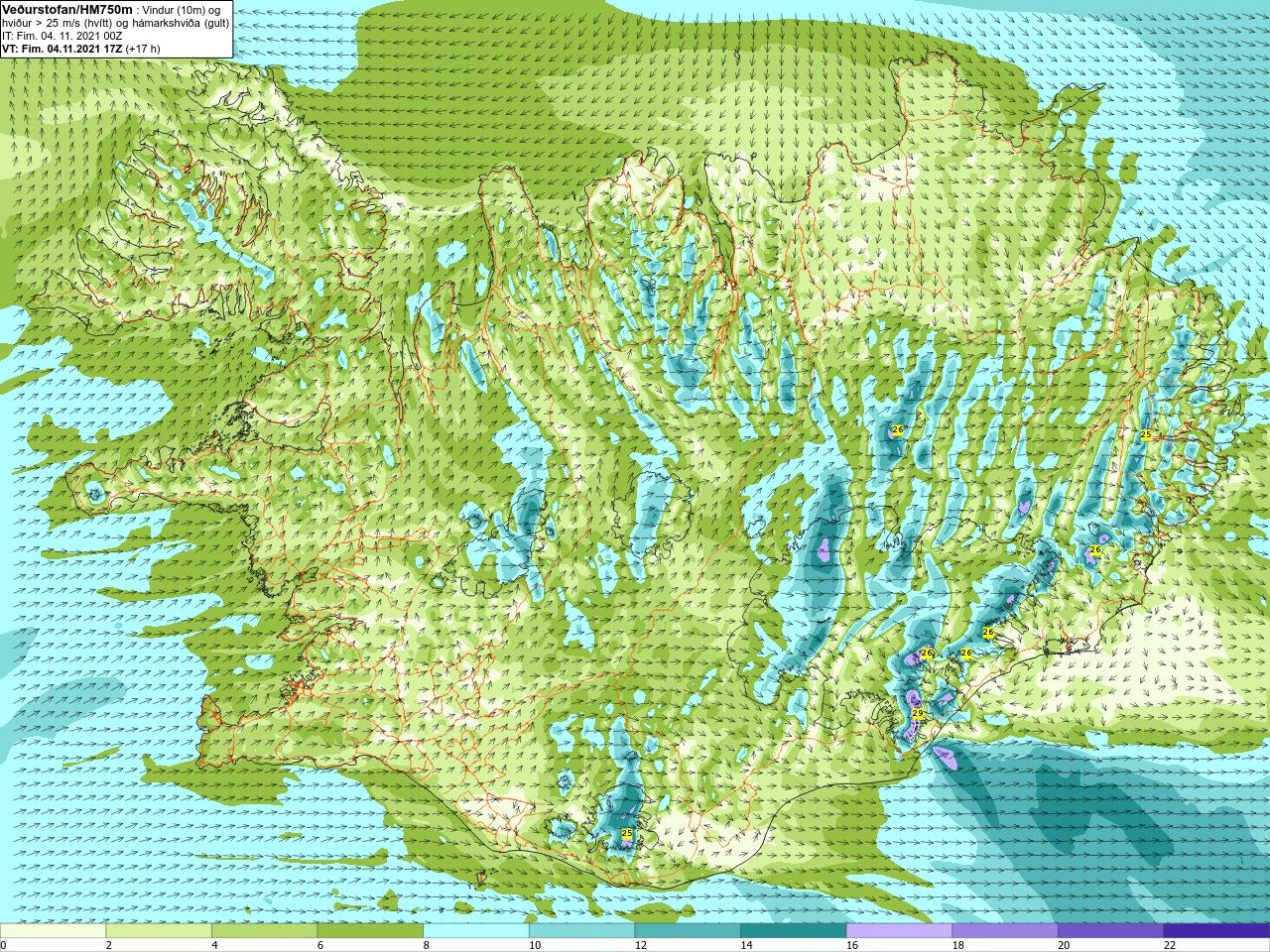Select the 6–8 m/s dark green legend swatch
1270x952 pixels.
(x=370, y=931)
